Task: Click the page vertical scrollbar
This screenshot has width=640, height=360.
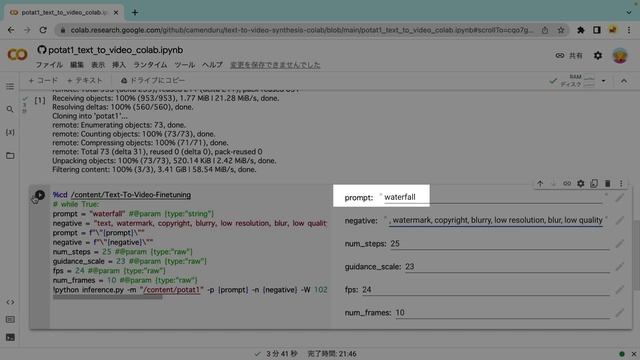Action: point(636,255)
